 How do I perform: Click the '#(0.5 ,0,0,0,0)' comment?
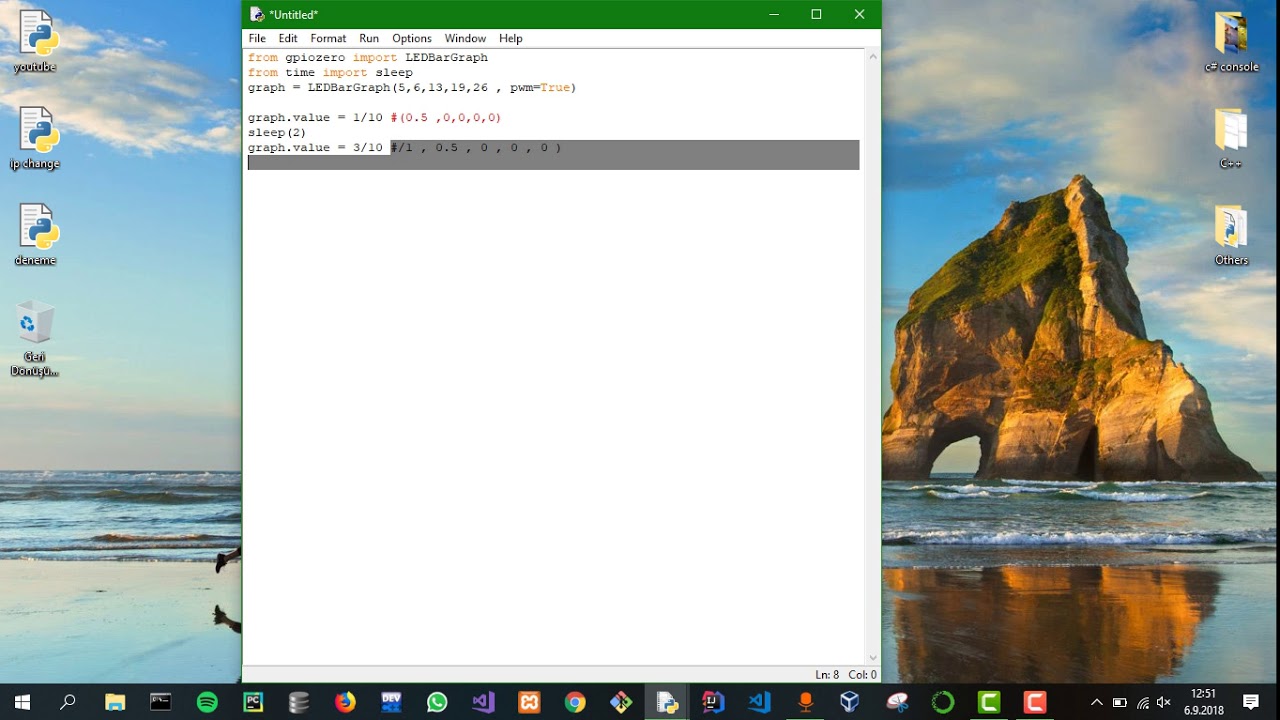tap(446, 118)
